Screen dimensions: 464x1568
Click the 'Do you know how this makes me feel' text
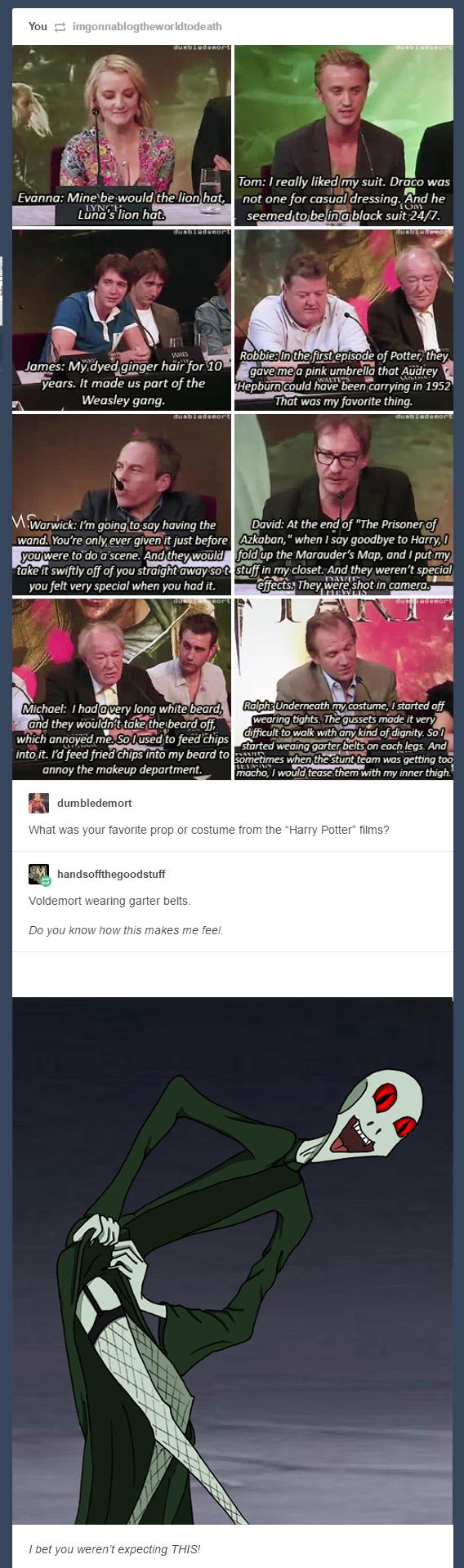(126, 930)
